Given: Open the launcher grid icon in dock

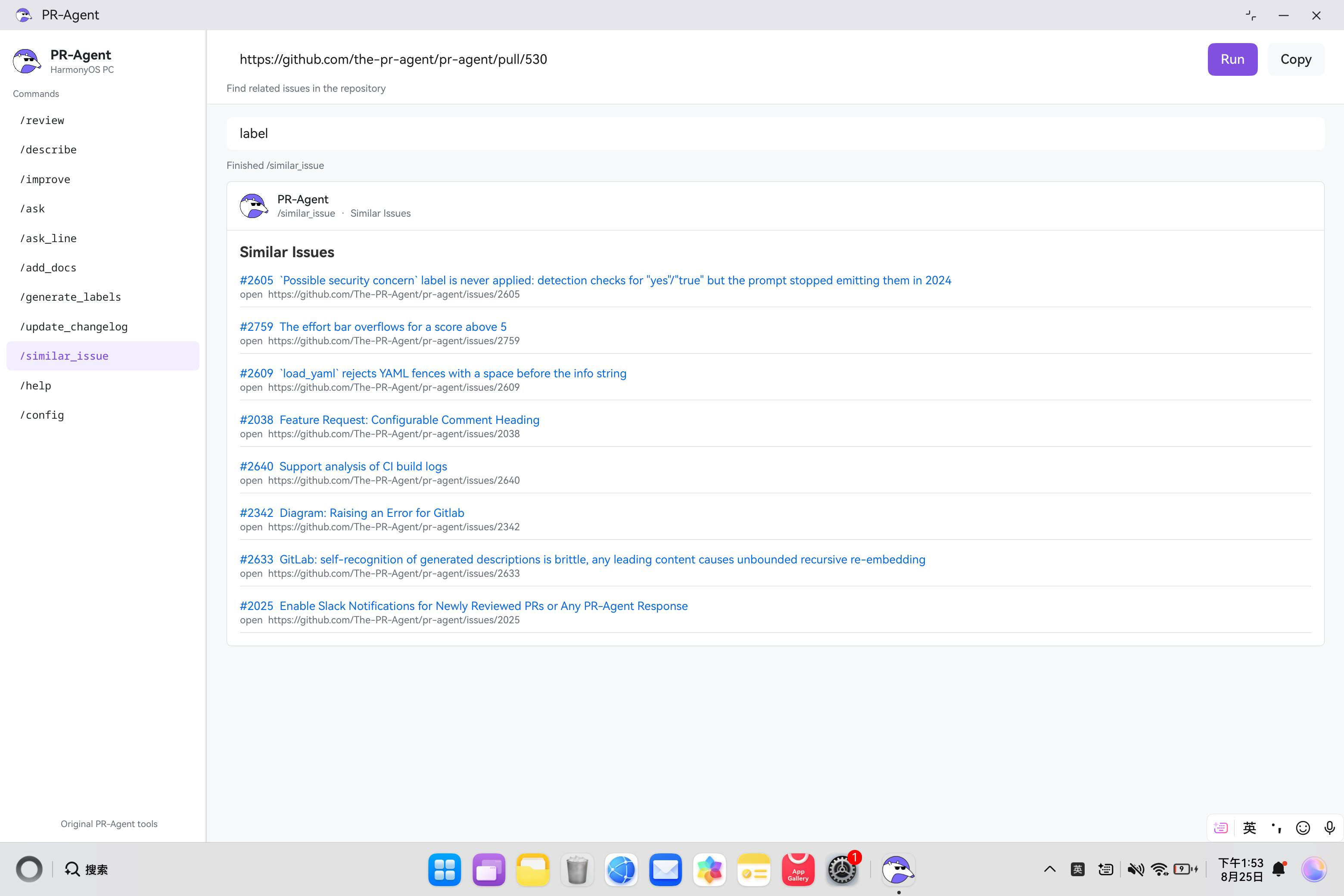Looking at the screenshot, I should pos(444,870).
